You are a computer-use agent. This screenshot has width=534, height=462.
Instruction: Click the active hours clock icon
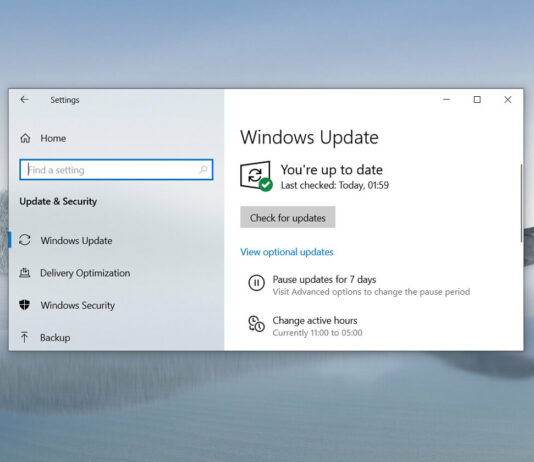point(256,324)
